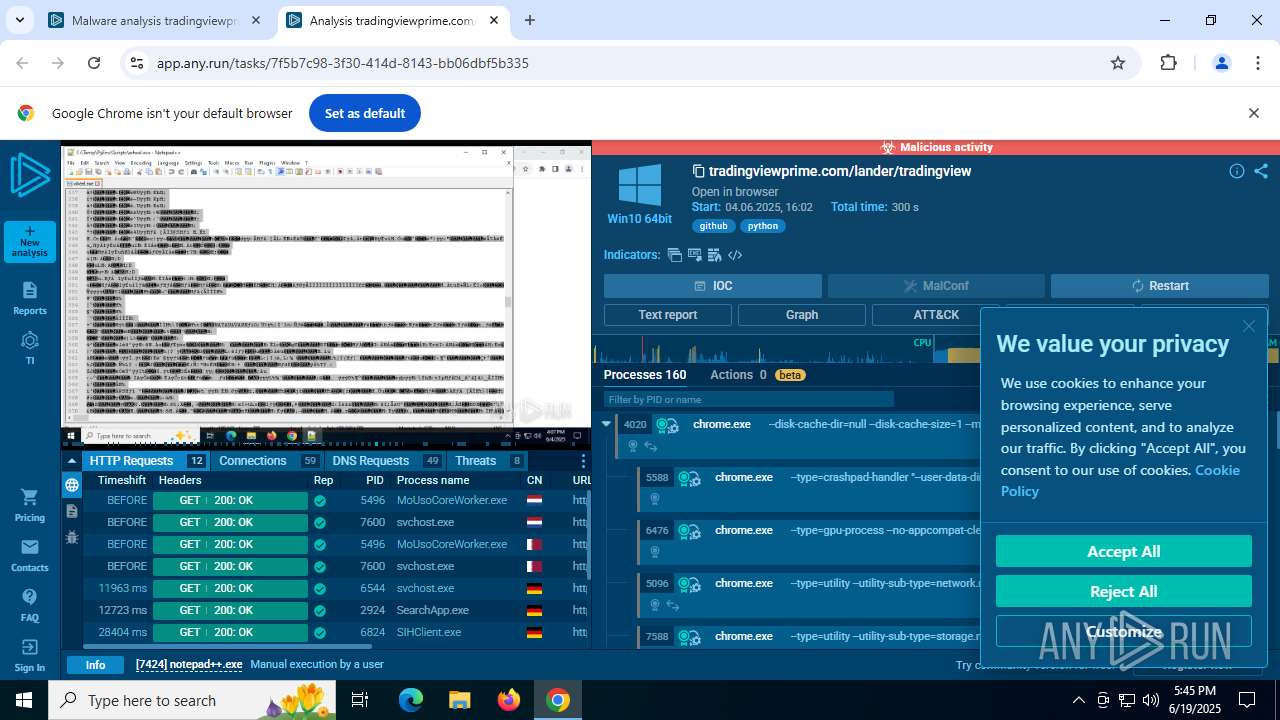Click the [7424] notepad++.exe link
Viewport: 1280px width, 720px height.
click(x=189, y=664)
